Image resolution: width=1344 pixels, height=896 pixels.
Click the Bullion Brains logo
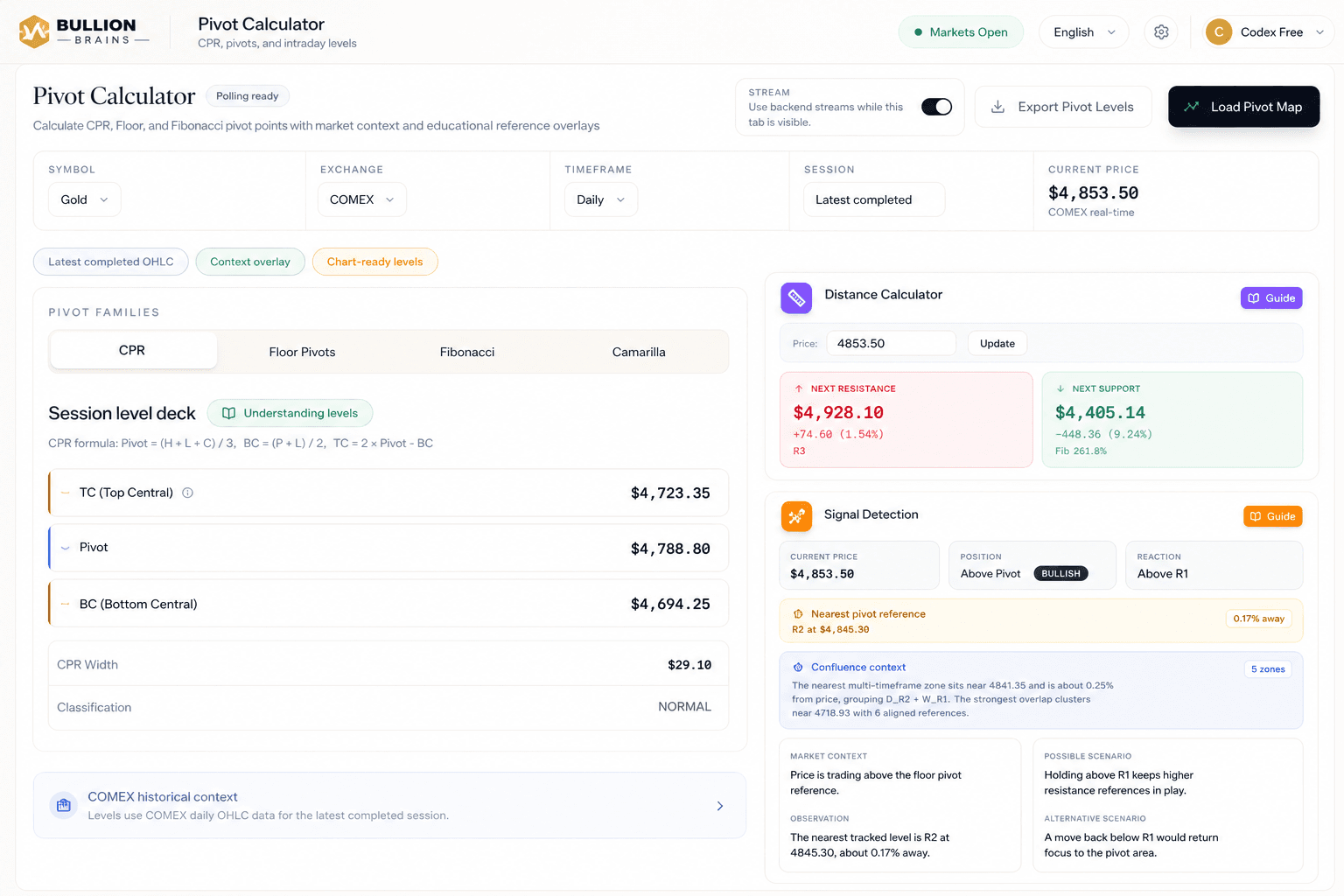pos(84,31)
